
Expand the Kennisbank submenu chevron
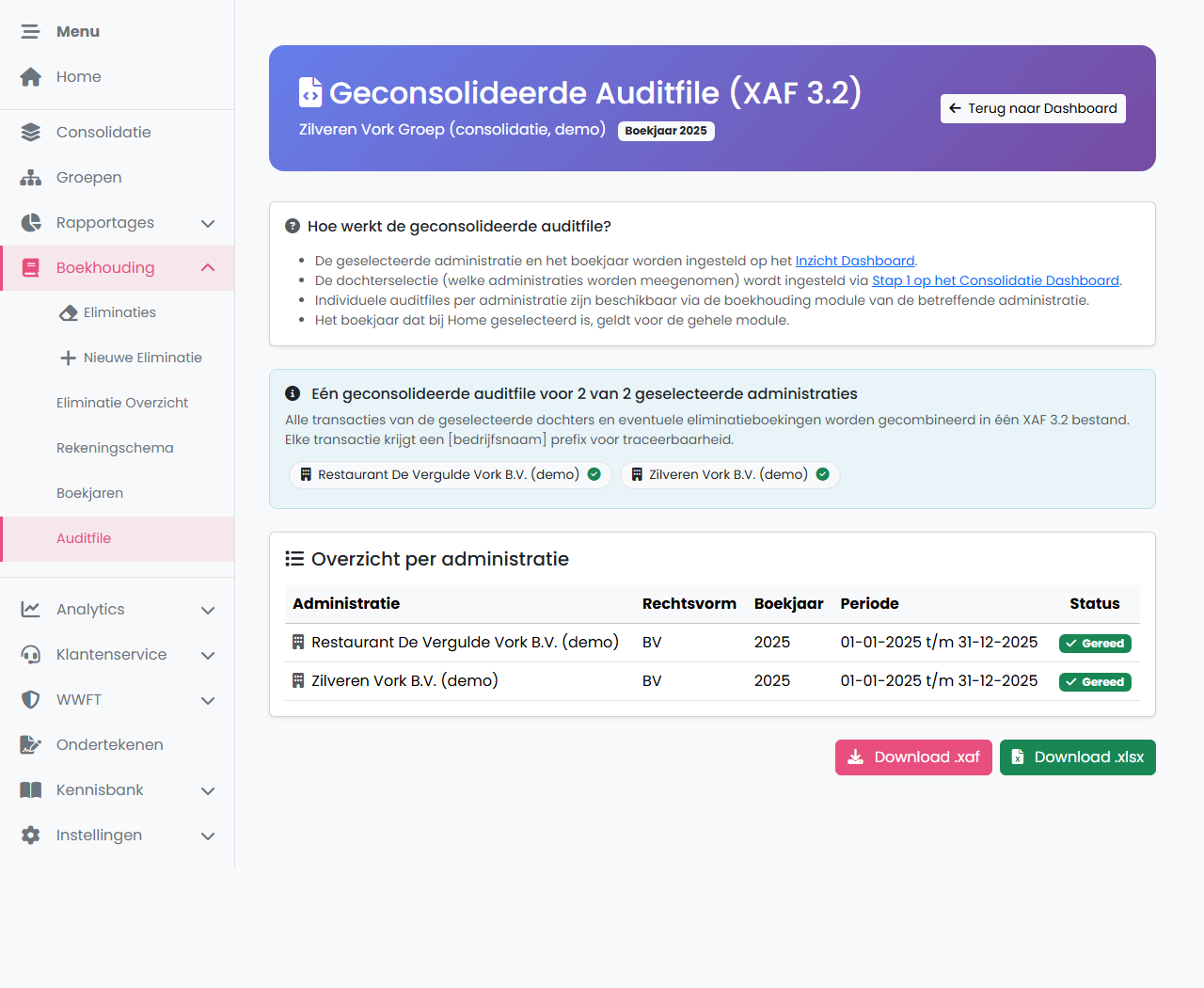pyautogui.click(x=208, y=790)
